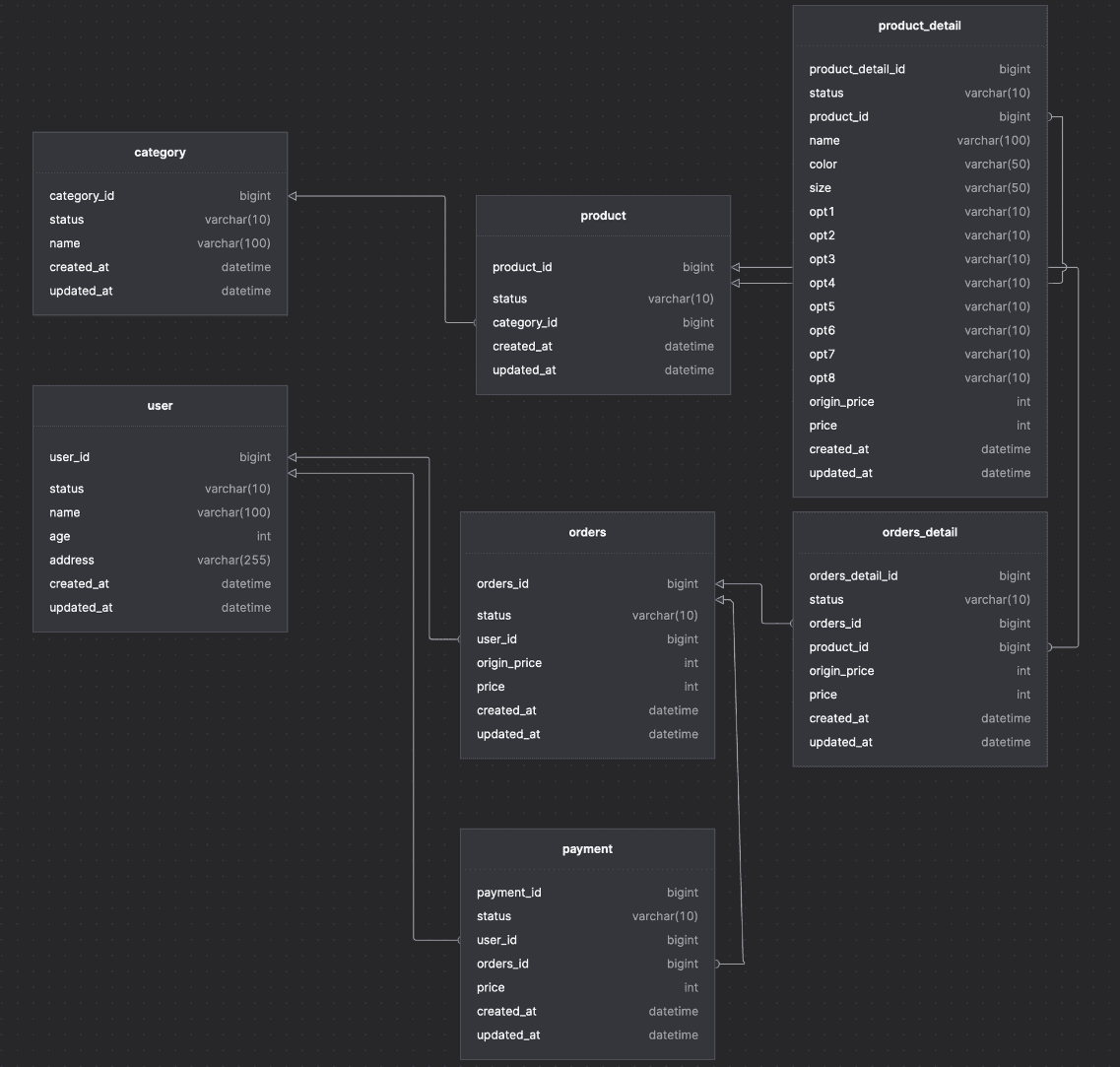
Task: Click connector endpoint at payment orders_id
Action: click(718, 964)
